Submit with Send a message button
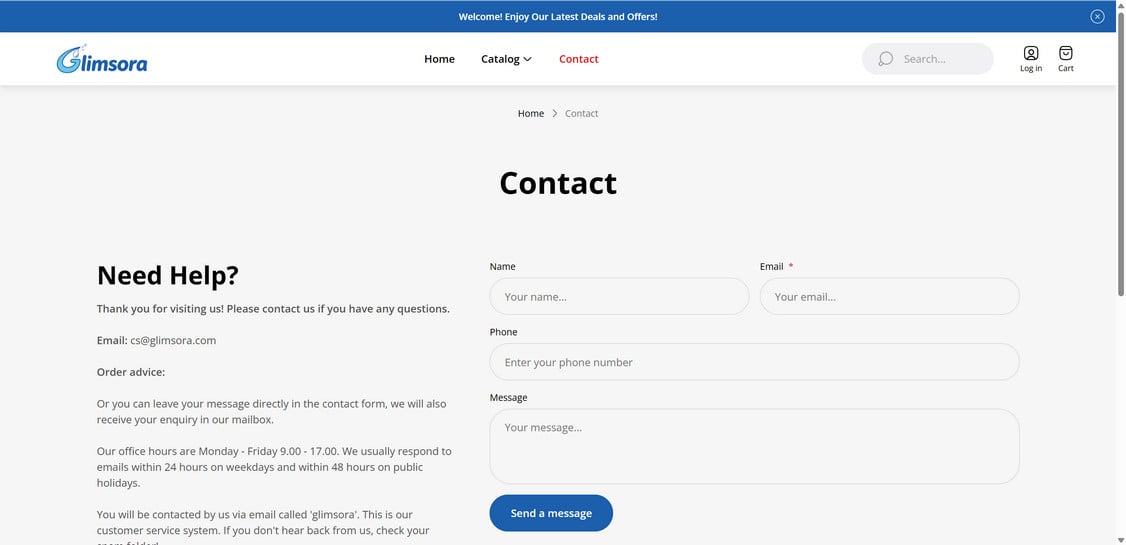 (x=551, y=513)
